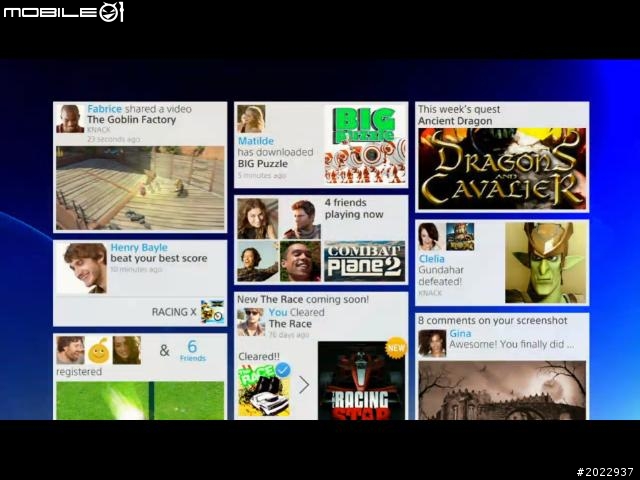640x480 pixels.
Task: Open the dark-haired woman avatar in registered tile
Action: 127,350
